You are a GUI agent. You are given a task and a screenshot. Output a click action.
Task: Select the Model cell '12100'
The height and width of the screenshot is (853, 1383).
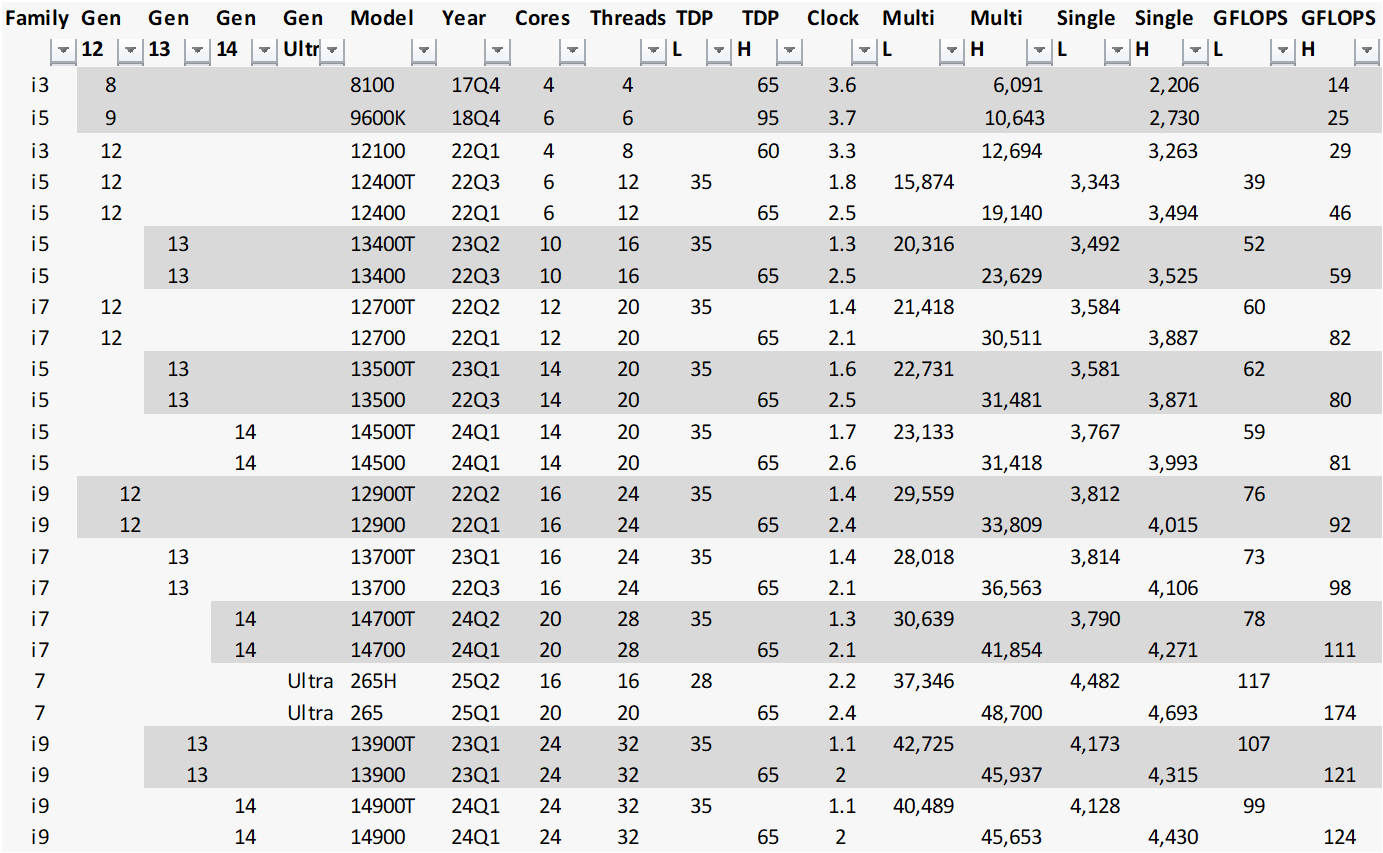(x=377, y=152)
